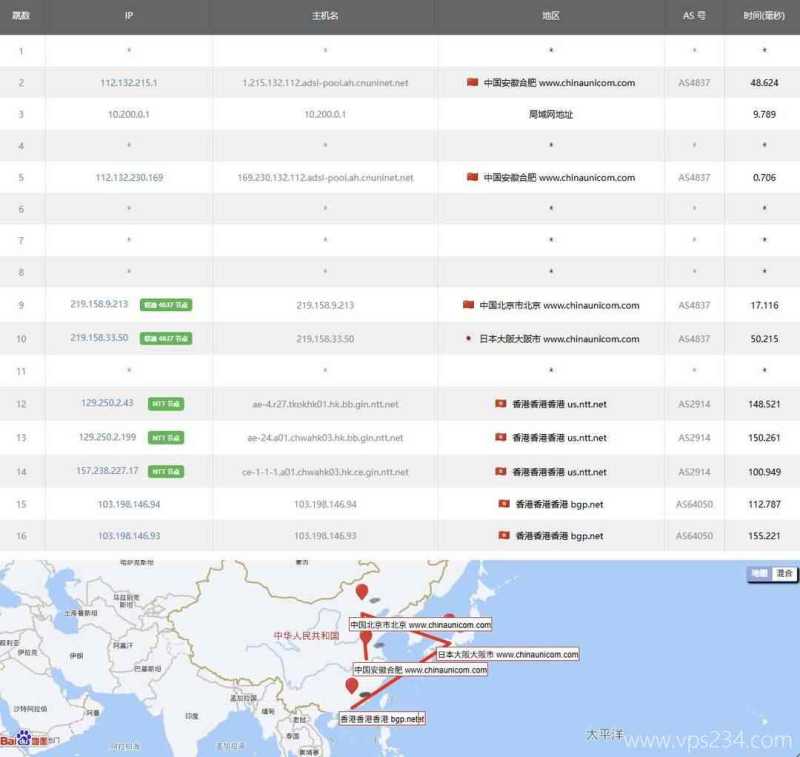Click the Baidu logo on the map
The width and height of the screenshot is (800, 757).
[x=22, y=740]
